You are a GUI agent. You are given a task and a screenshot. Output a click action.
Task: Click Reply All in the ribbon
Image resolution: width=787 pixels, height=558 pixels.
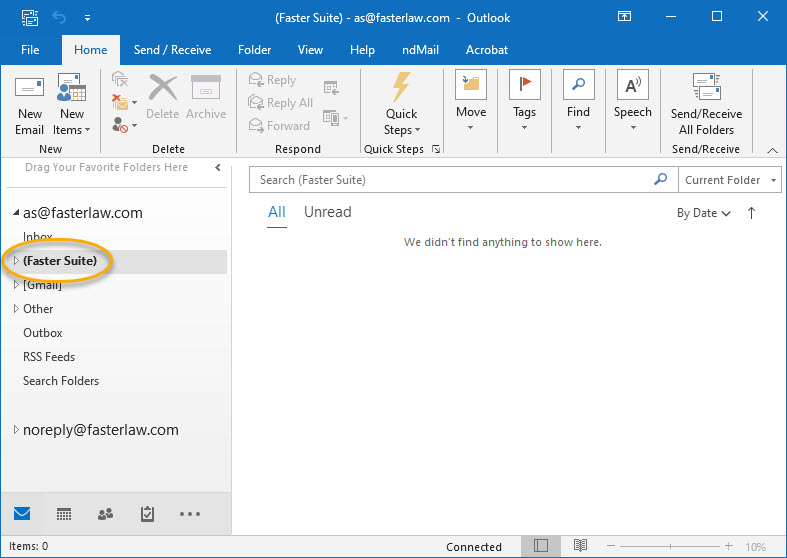[x=281, y=102]
